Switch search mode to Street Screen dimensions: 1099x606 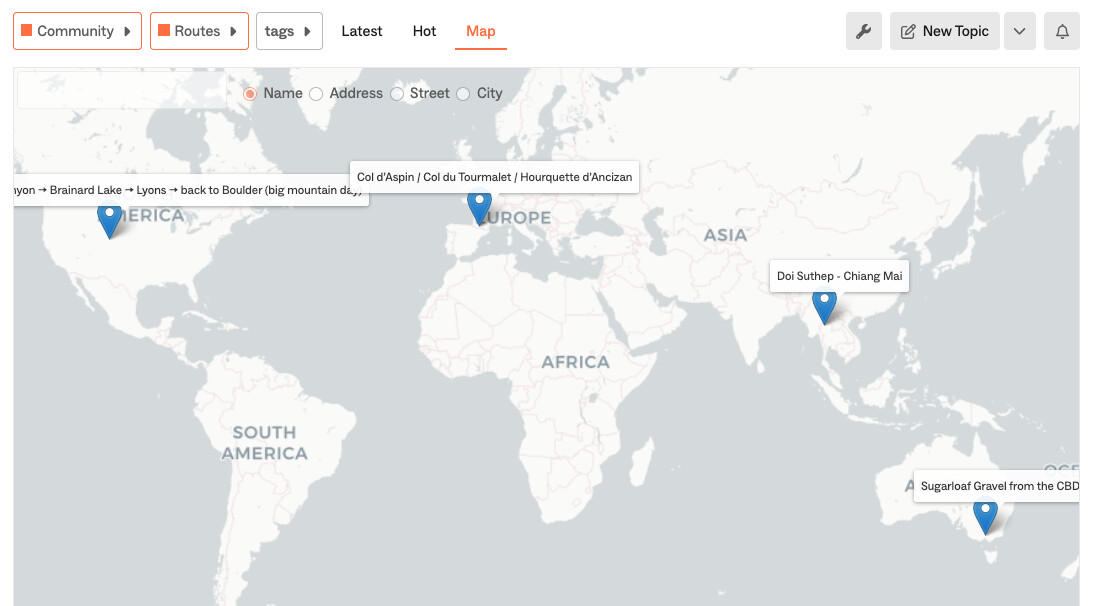click(x=397, y=93)
